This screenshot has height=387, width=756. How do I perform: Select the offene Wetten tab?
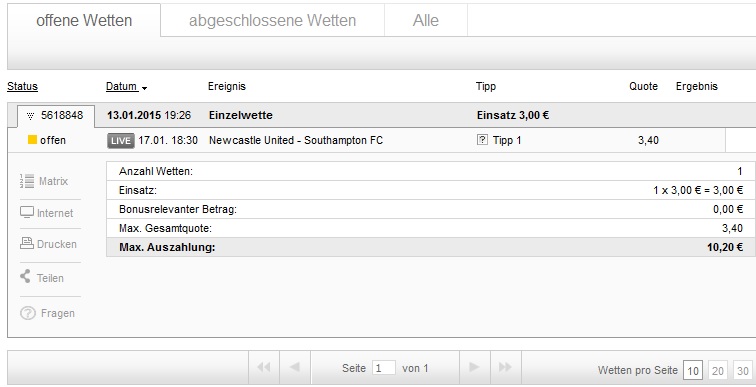[x=84, y=20]
